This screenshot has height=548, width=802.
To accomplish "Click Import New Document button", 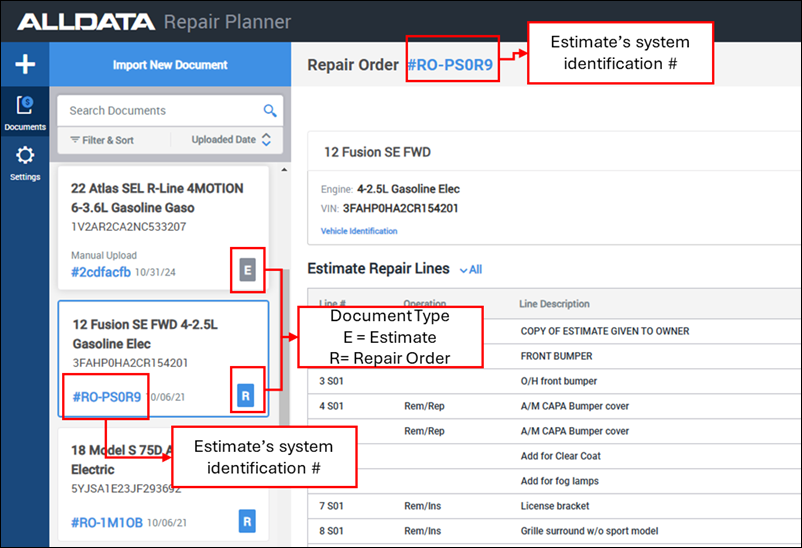I will (x=170, y=65).
